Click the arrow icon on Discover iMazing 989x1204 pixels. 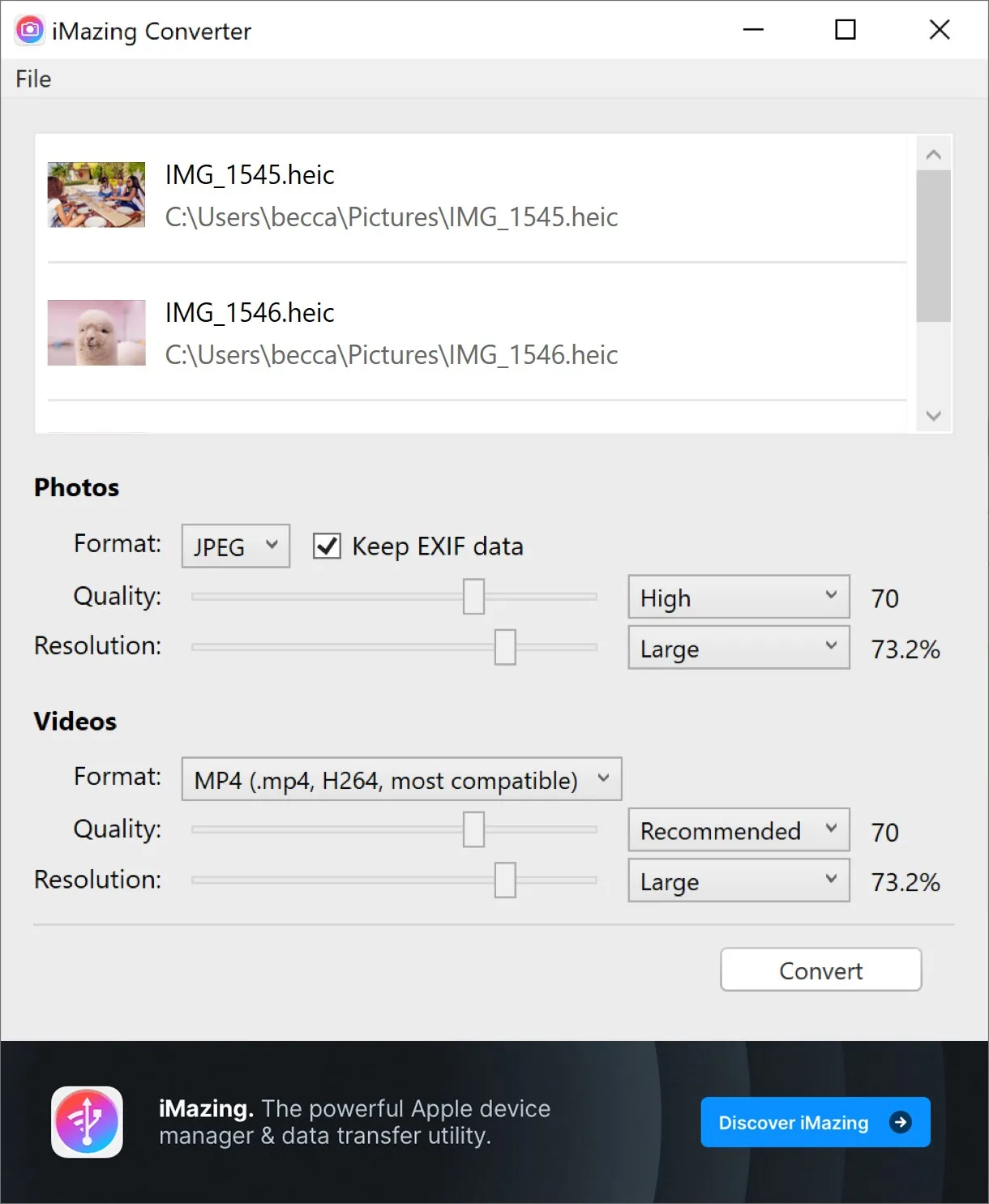click(x=900, y=1122)
